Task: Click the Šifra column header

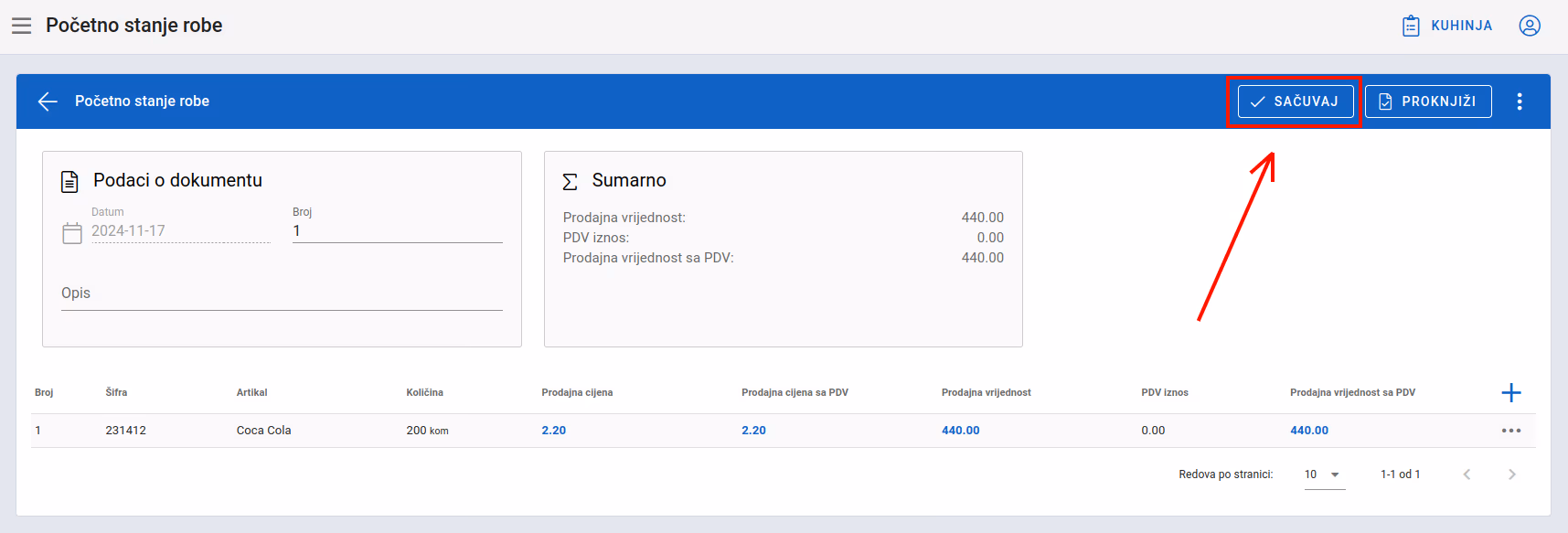Action: (x=116, y=392)
